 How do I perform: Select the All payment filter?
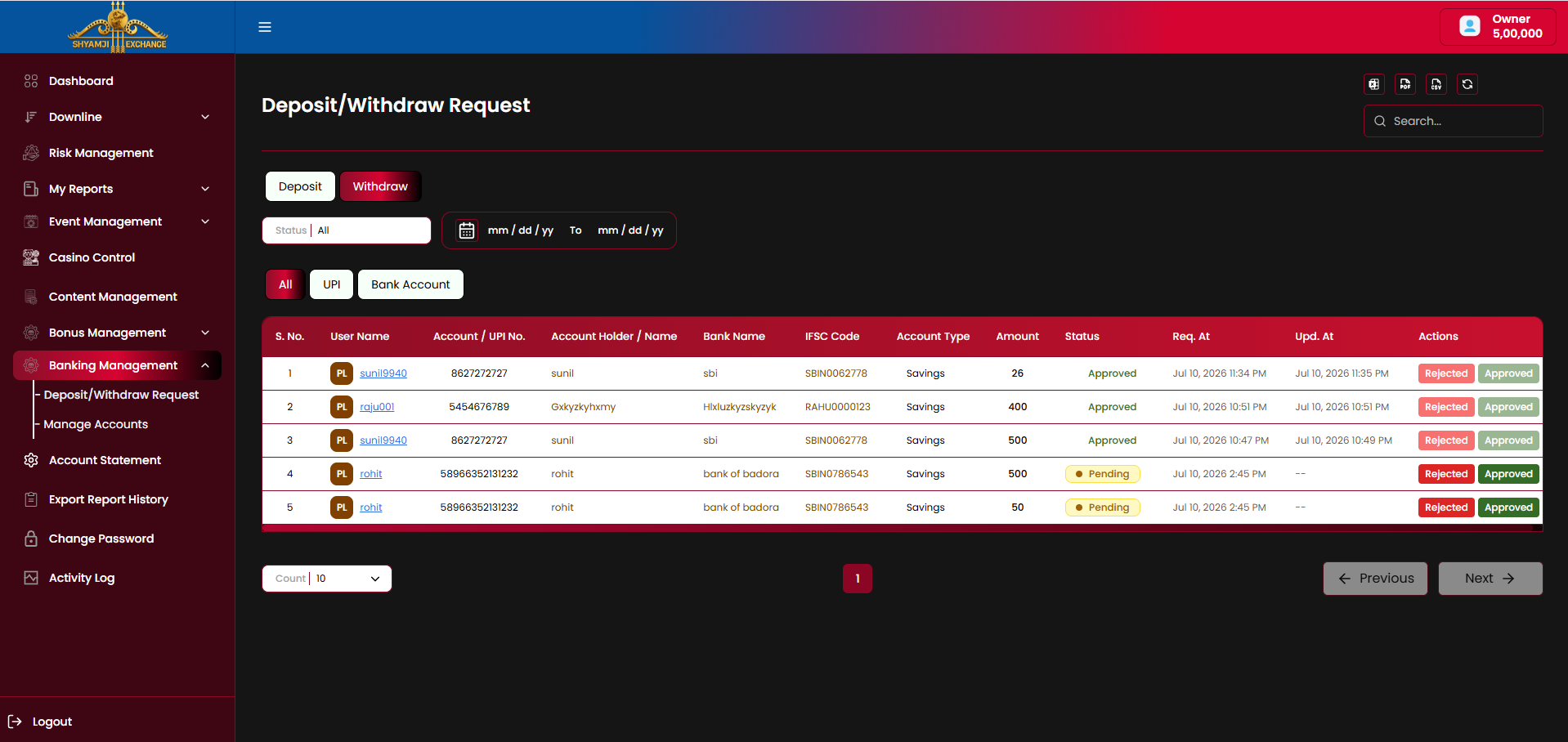coord(285,284)
